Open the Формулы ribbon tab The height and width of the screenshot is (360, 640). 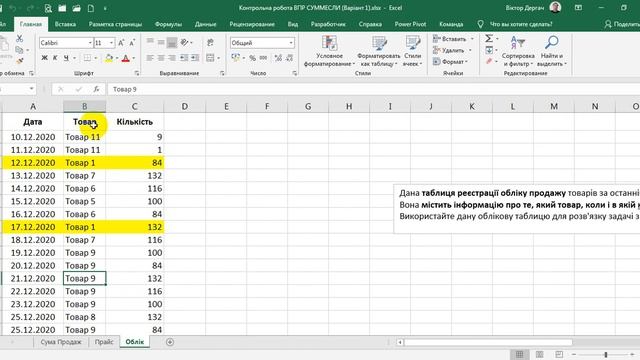click(x=168, y=24)
